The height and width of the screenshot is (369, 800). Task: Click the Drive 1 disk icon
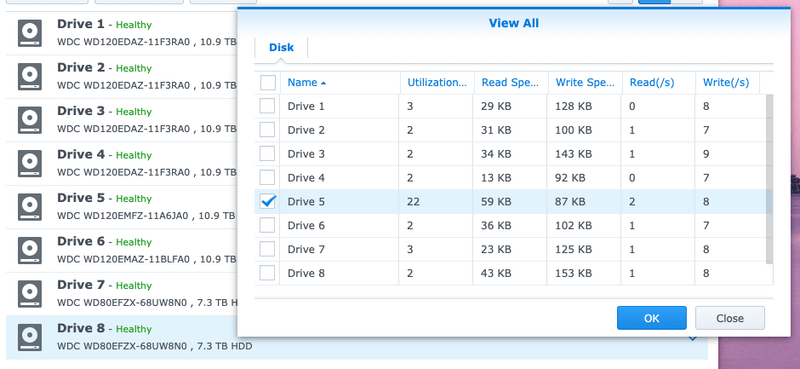tap(30, 33)
